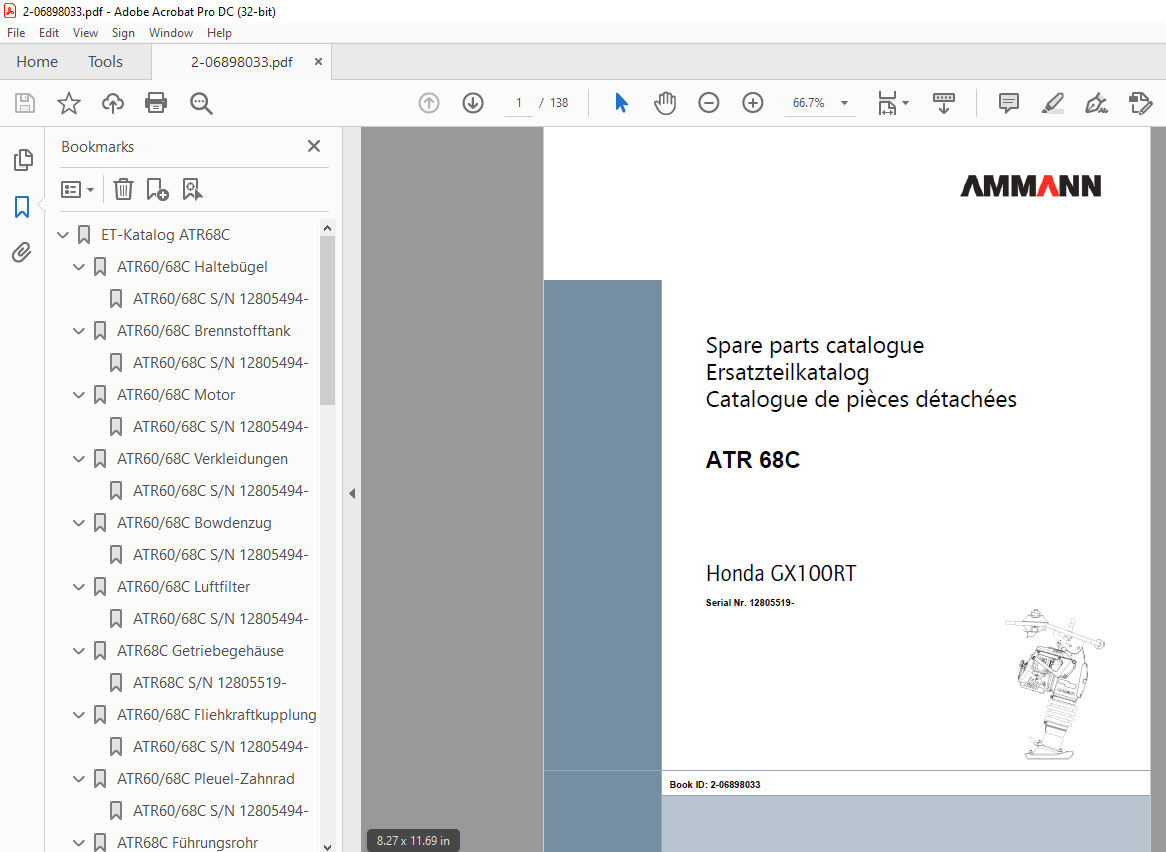This screenshot has height=852, width=1166.
Task: Collapse navigation pane with side arrow
Action: [x=352, y=493]
